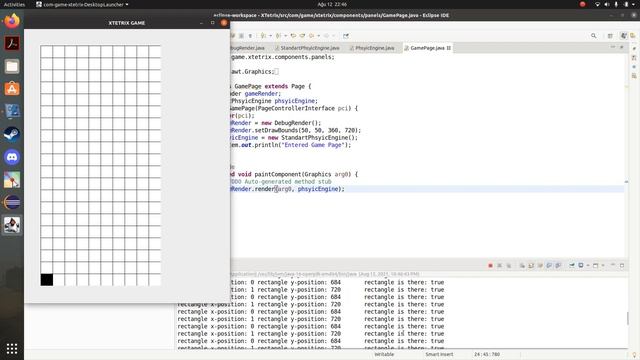Minimize the Console view panel
The height and width of the screenshot is (360, 640).
(613, 265)
